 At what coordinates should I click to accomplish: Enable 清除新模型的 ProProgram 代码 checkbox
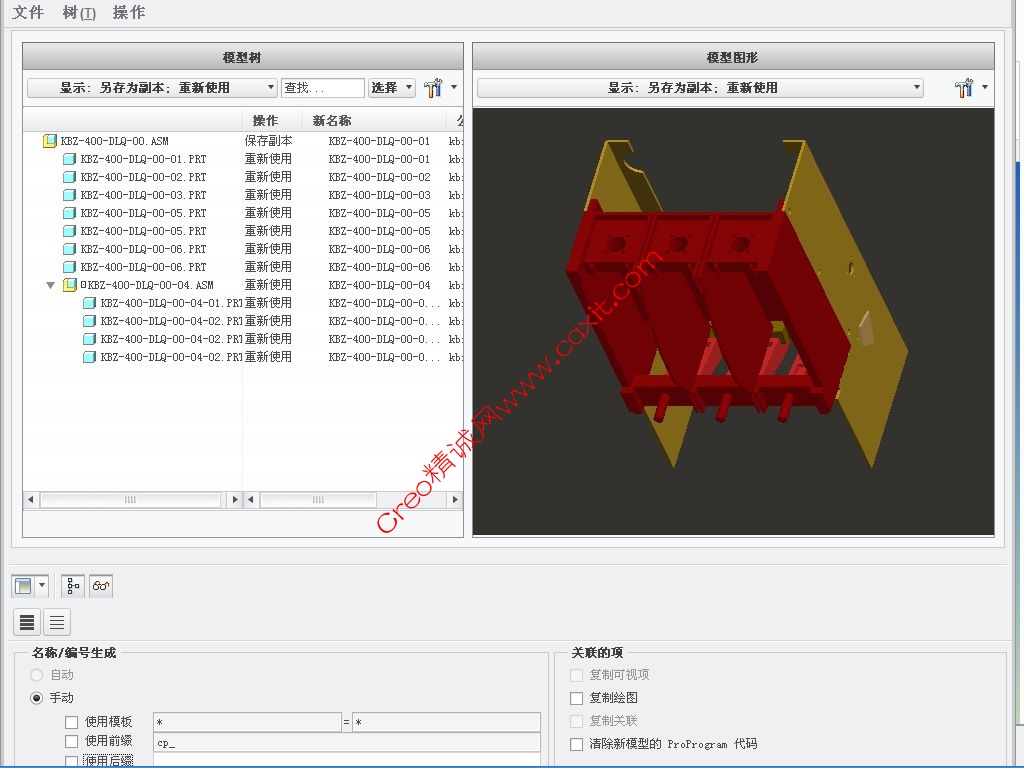pos(577,744)
